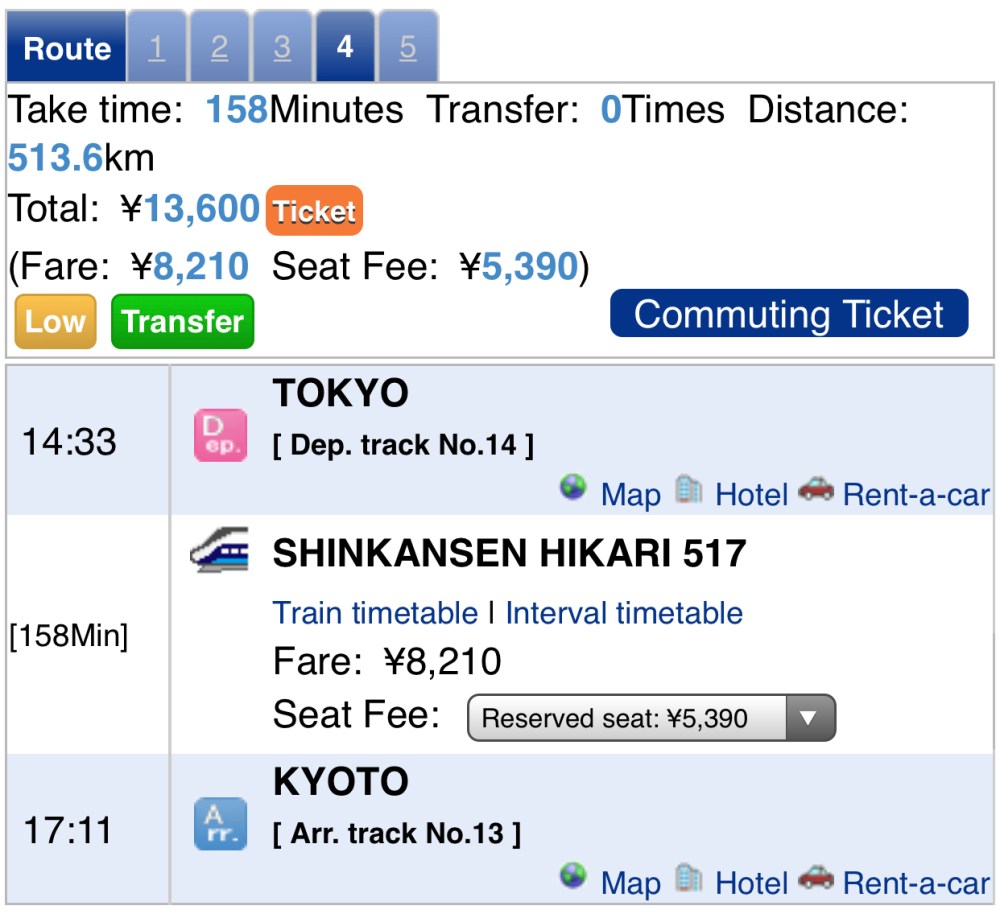Open the Rent-a-car link for KYOTO
Screen dimensions: 1000x918
pos(916,883)
